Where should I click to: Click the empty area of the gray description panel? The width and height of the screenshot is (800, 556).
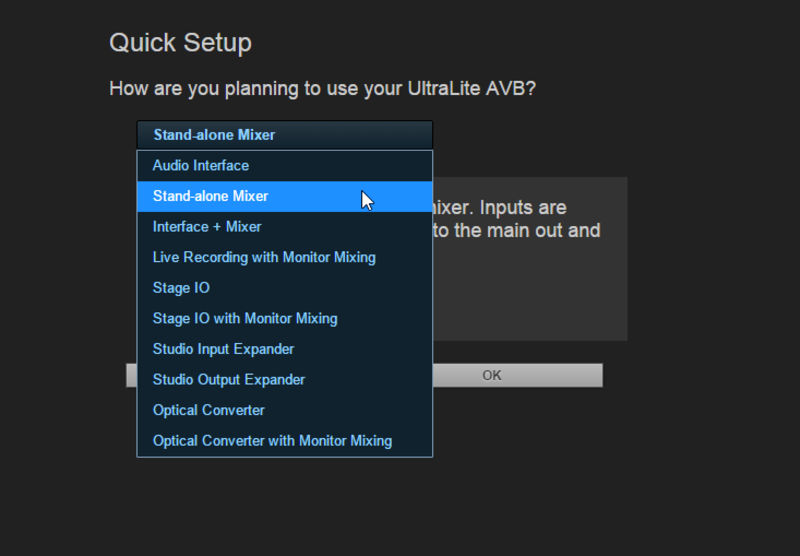tap(530, 296)
